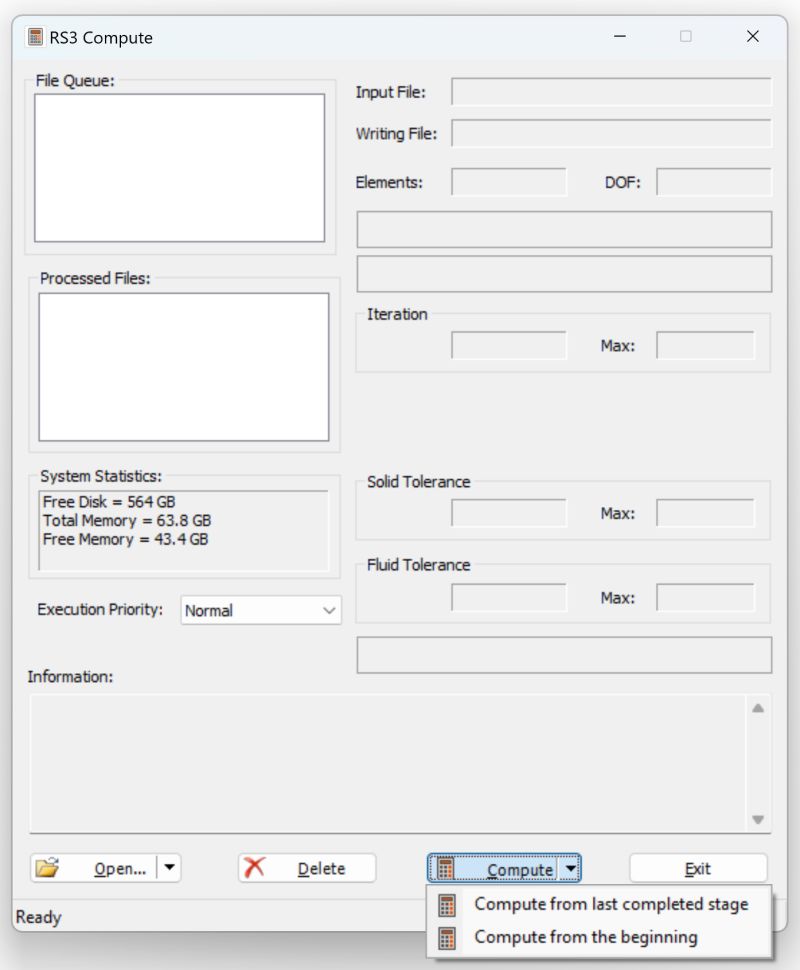
Task: Click the Writing File field
Action: [611, 133]
